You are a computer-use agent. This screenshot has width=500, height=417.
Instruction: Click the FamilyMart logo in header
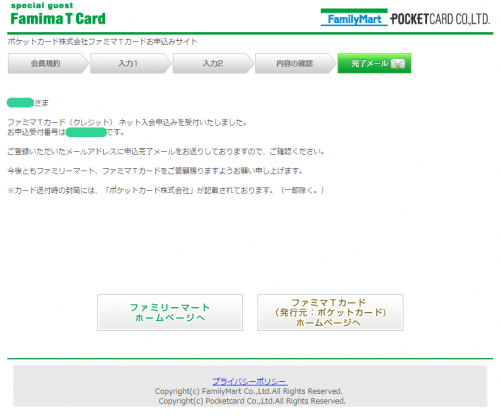click(354, 17)
